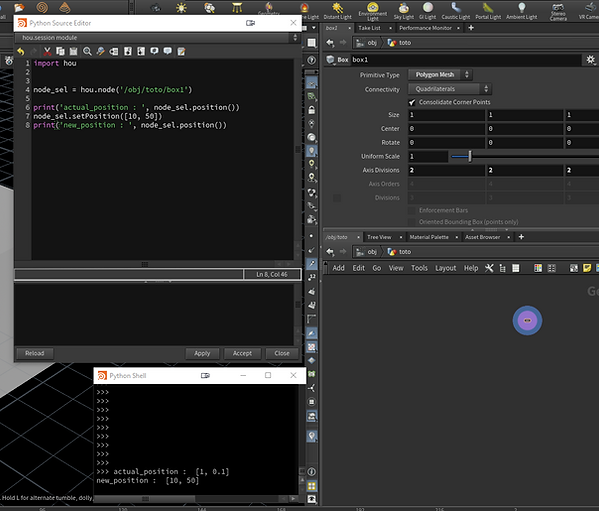This screenshot has width=599, height=511.
Task: Click the first Size value field
Action: click(446, 115)
